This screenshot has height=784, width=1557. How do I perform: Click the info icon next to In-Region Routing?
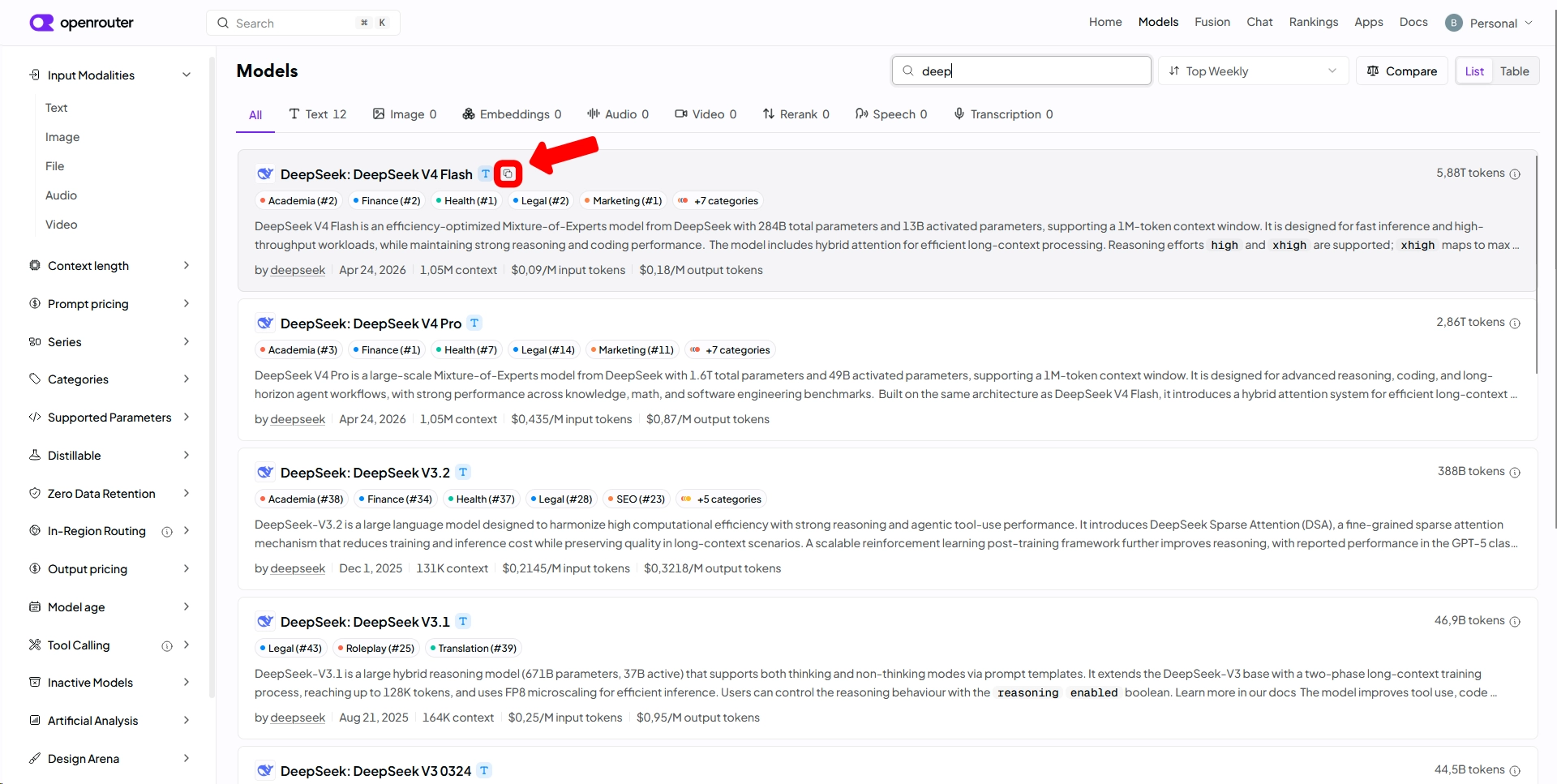tap(167, 532)
